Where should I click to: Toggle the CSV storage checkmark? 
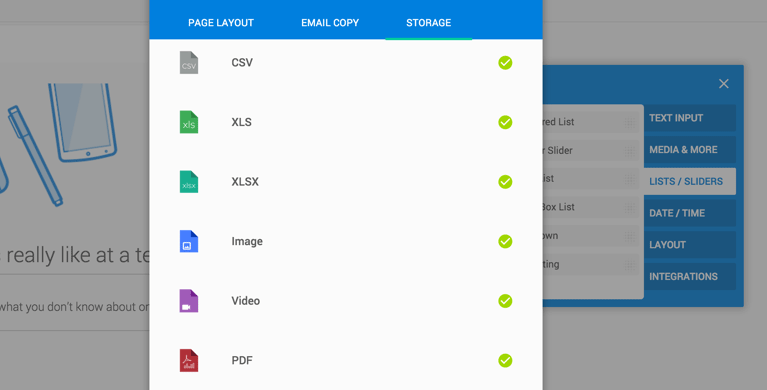505,63
